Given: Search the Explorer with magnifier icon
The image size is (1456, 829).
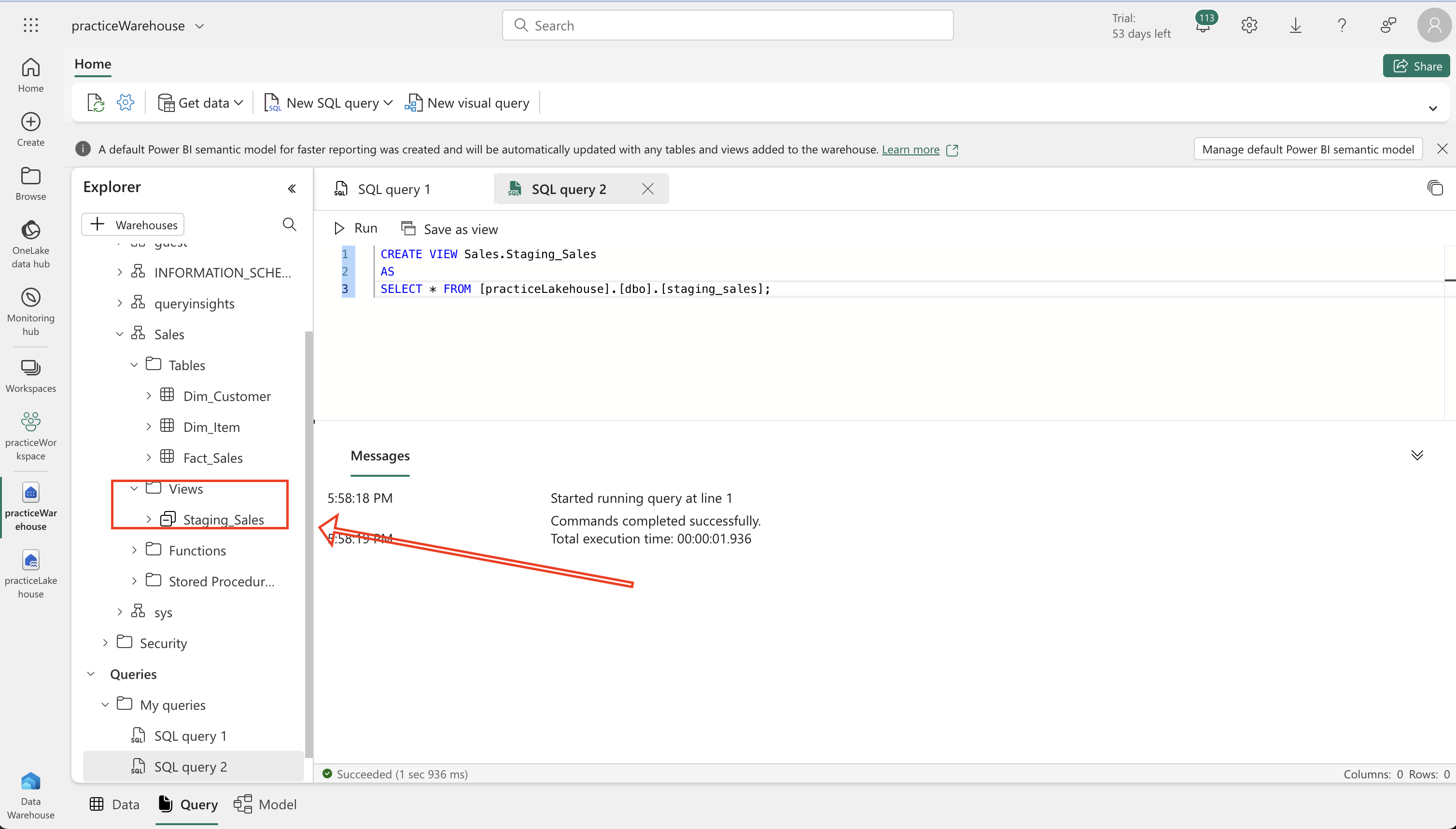Looking at the screenshot, I should point(289,224).
